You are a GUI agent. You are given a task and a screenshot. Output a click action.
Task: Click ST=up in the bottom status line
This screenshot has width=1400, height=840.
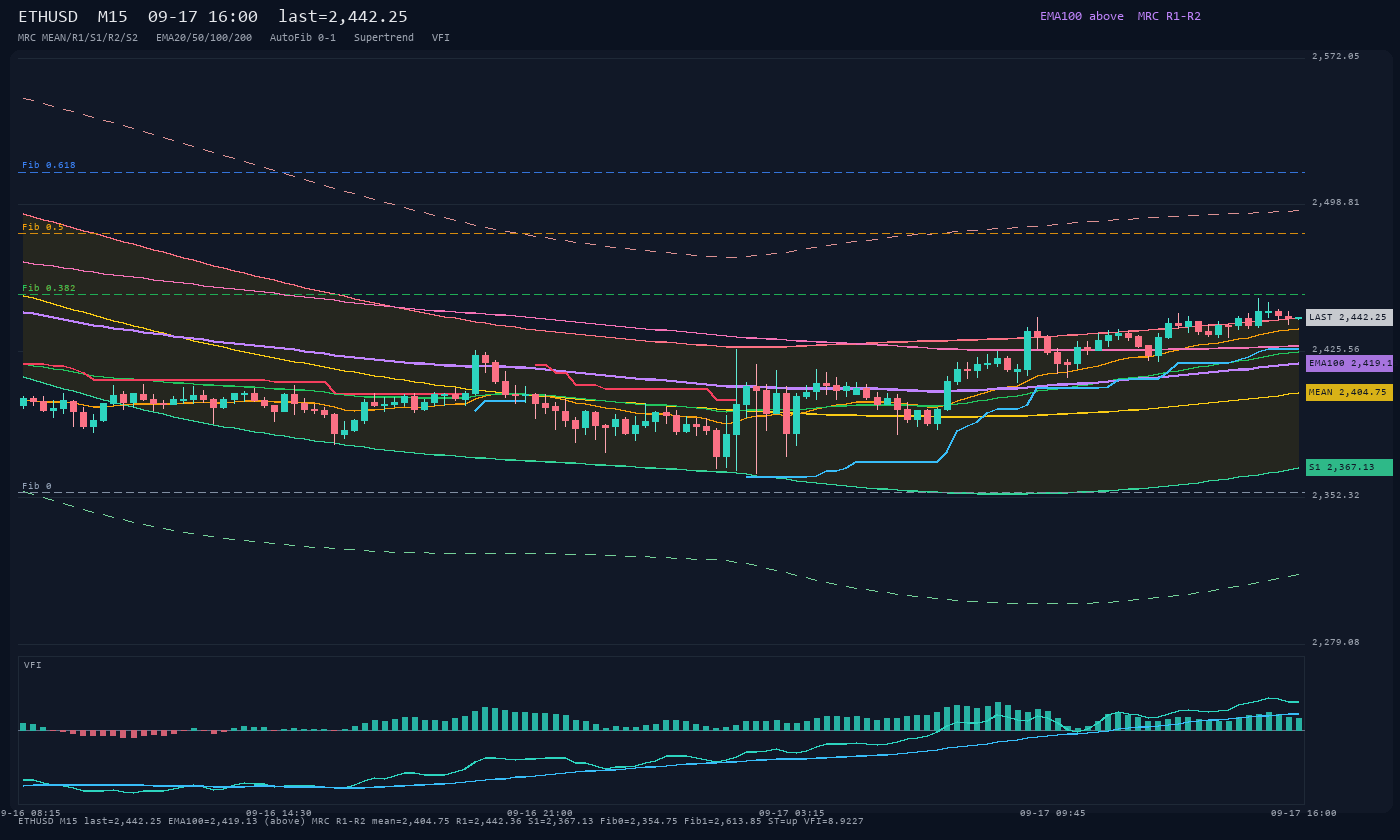click(783, 821)
